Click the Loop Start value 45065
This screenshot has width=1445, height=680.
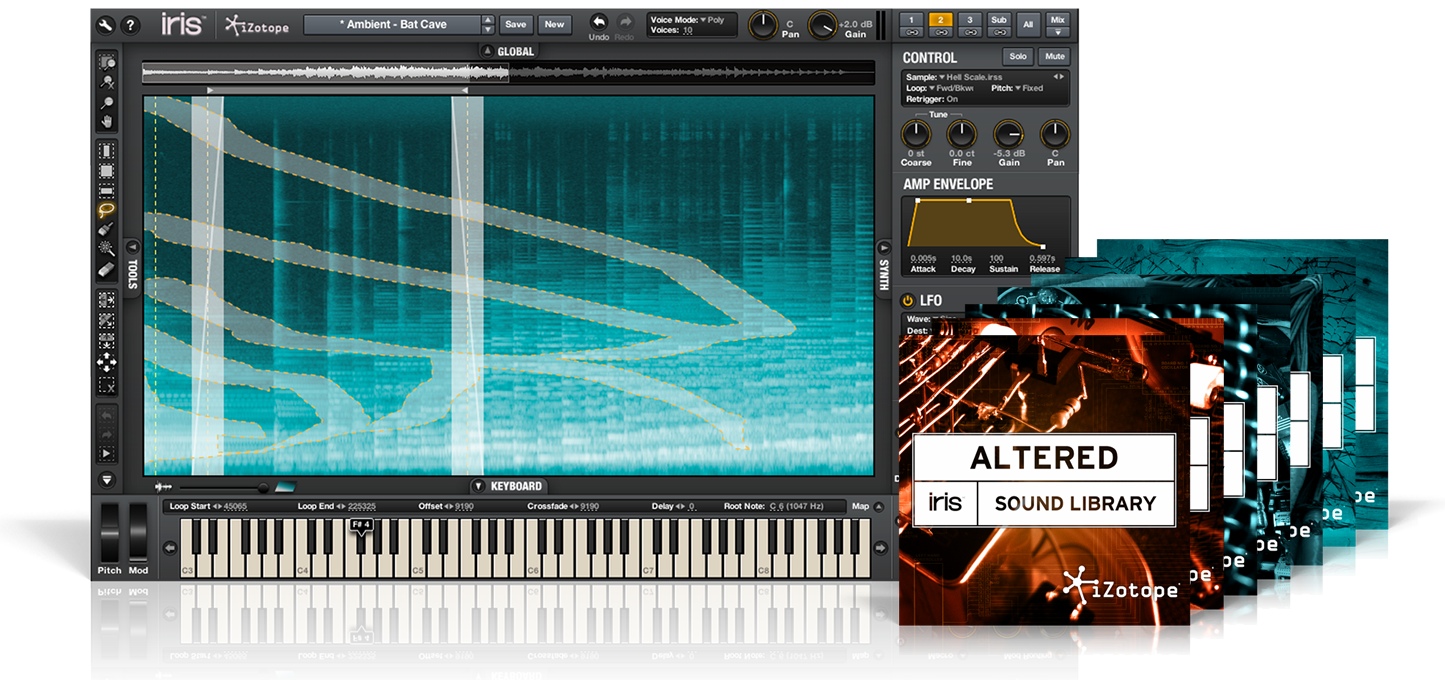236,506
